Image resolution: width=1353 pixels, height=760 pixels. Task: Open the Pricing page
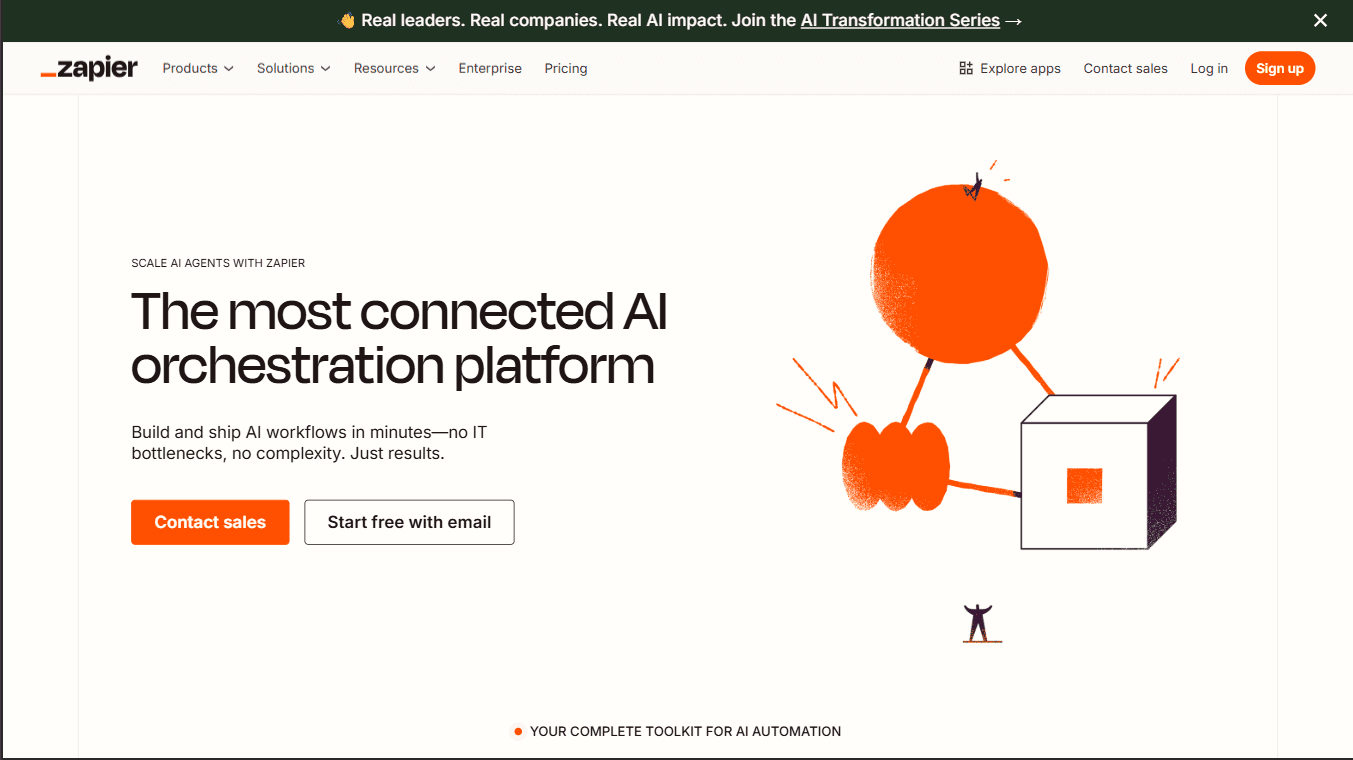coord(566,68)
